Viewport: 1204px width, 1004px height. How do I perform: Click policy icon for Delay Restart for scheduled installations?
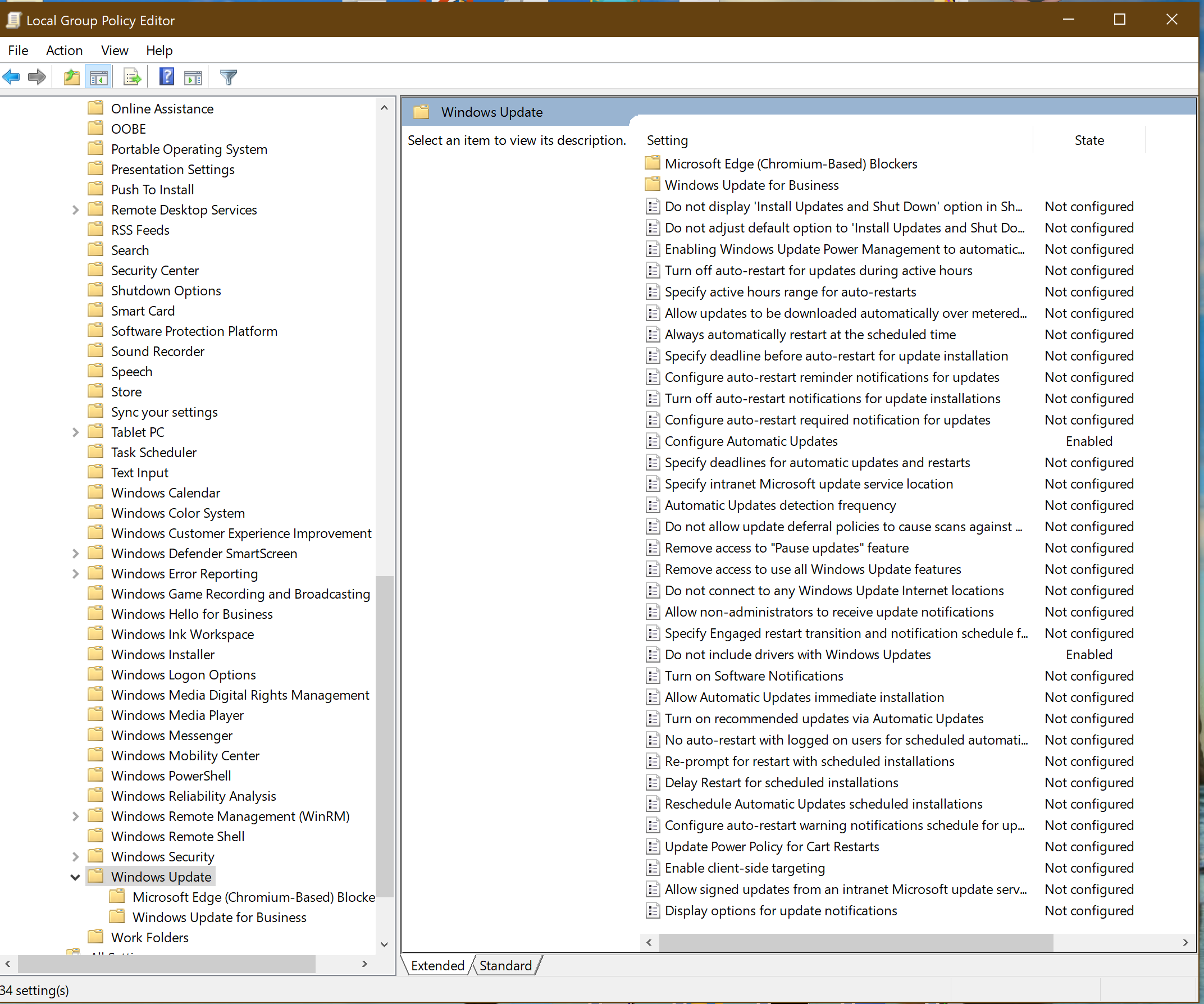[653, 783]
